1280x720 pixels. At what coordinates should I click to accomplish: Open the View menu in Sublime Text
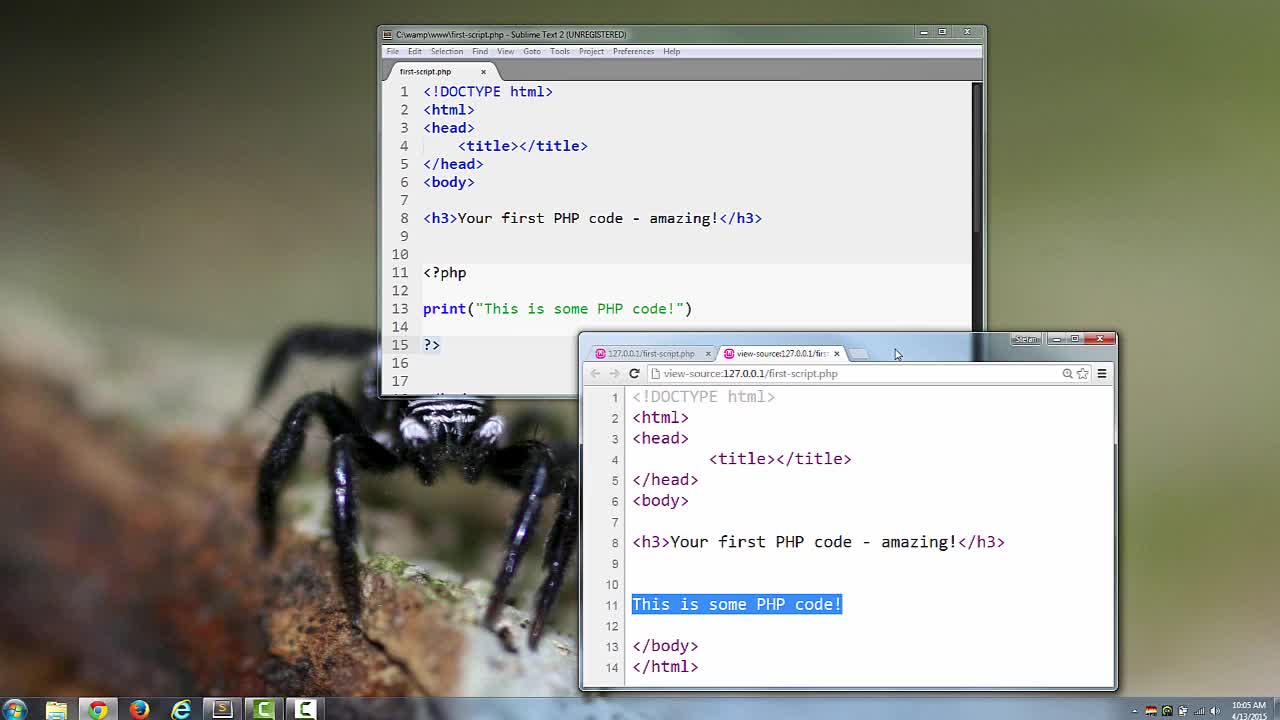click(506, 51)
